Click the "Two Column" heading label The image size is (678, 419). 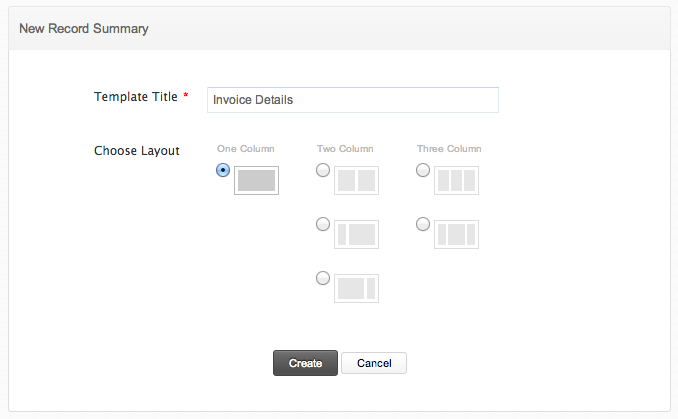(x=345, y=149)
